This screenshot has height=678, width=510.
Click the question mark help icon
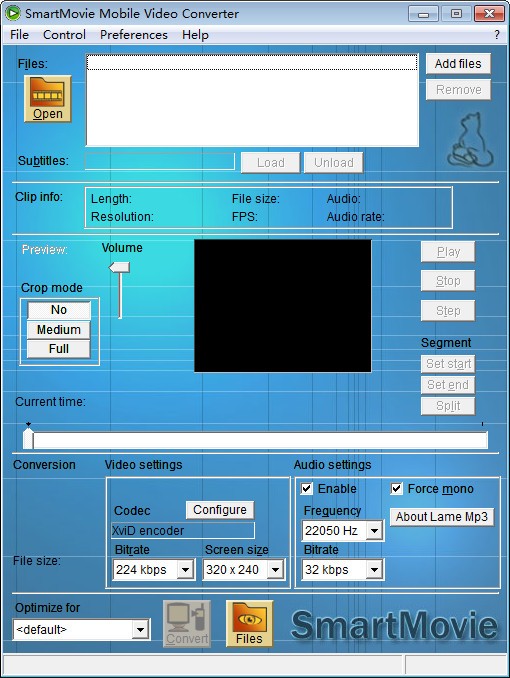[497, 35]
